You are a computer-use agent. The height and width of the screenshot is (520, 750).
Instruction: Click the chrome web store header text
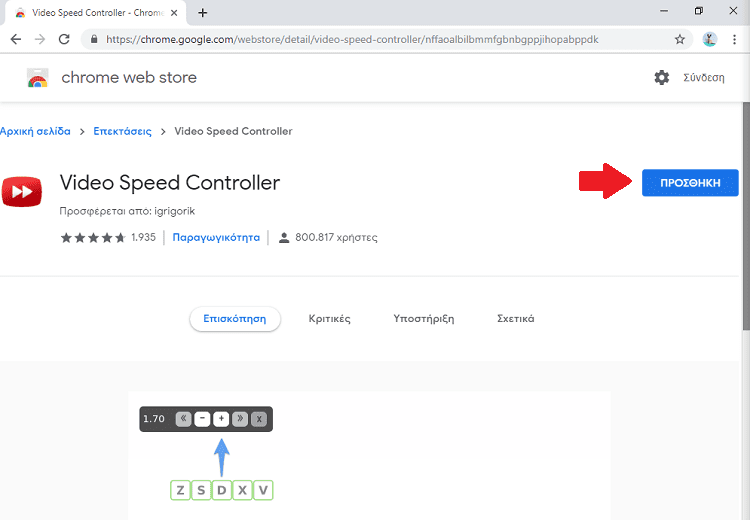pos(129,77)
